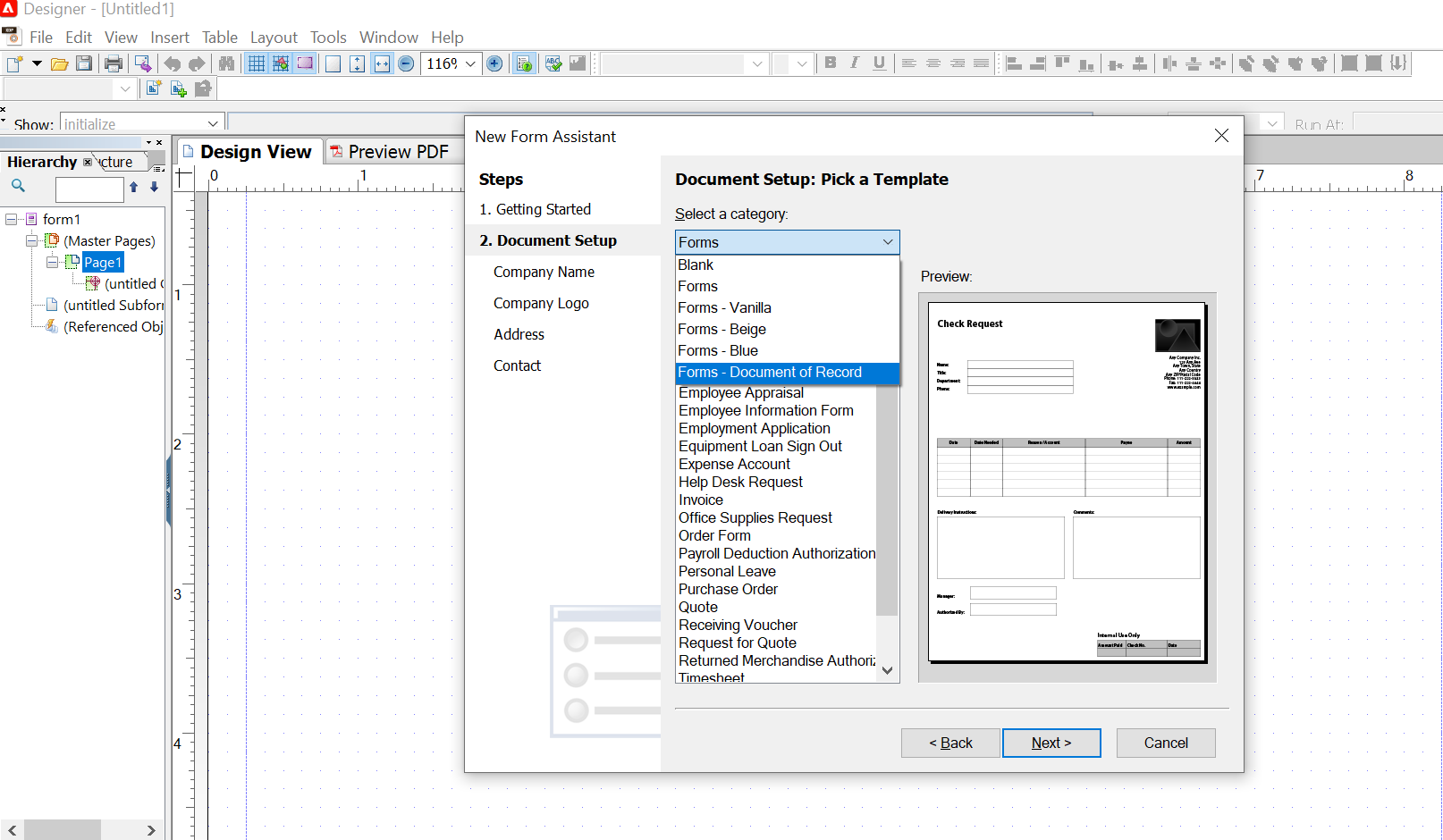This screenshot has height=840, width=1443.
Task: Click the Save icon in the toolbar
Action: [84, 63]
